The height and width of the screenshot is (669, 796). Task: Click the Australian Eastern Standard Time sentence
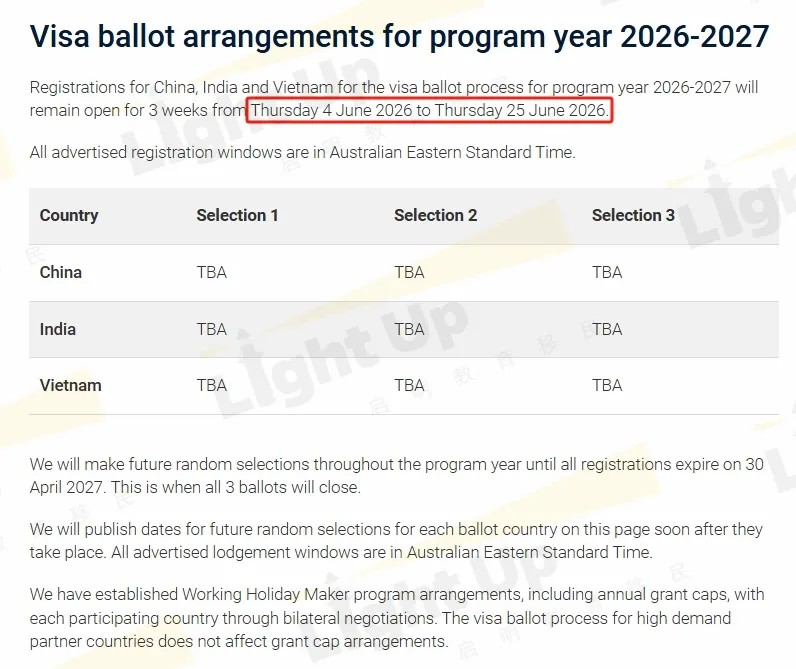303,152
